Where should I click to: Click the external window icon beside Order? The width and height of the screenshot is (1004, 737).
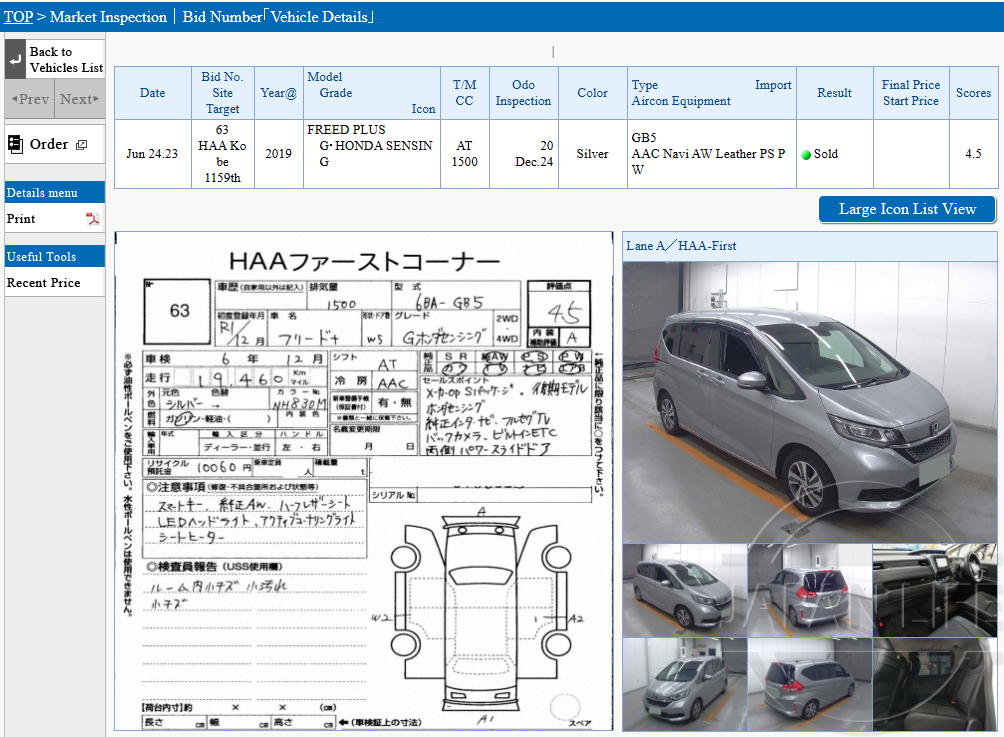[82, 143]
